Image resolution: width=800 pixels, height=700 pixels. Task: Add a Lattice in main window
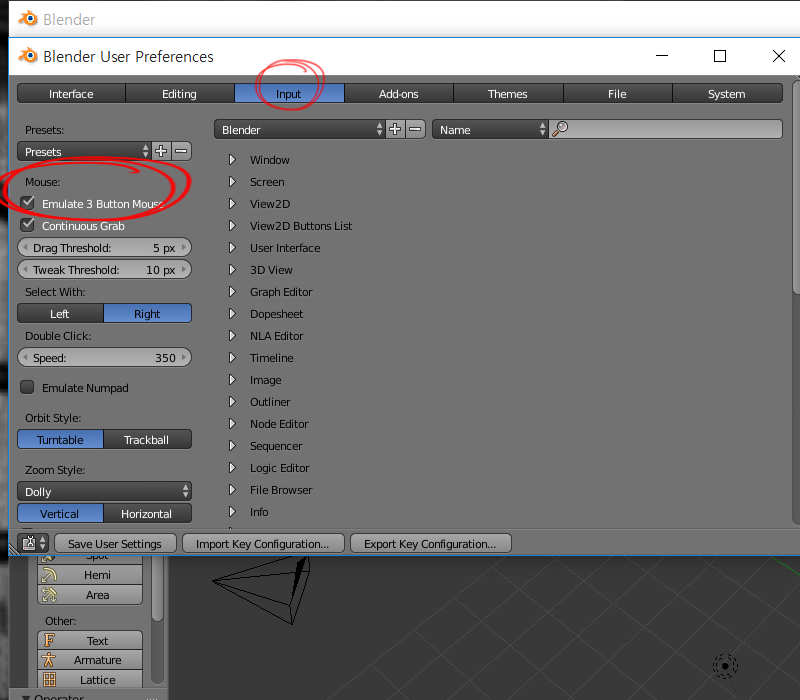pyautogui.click(x=90, y=680)
